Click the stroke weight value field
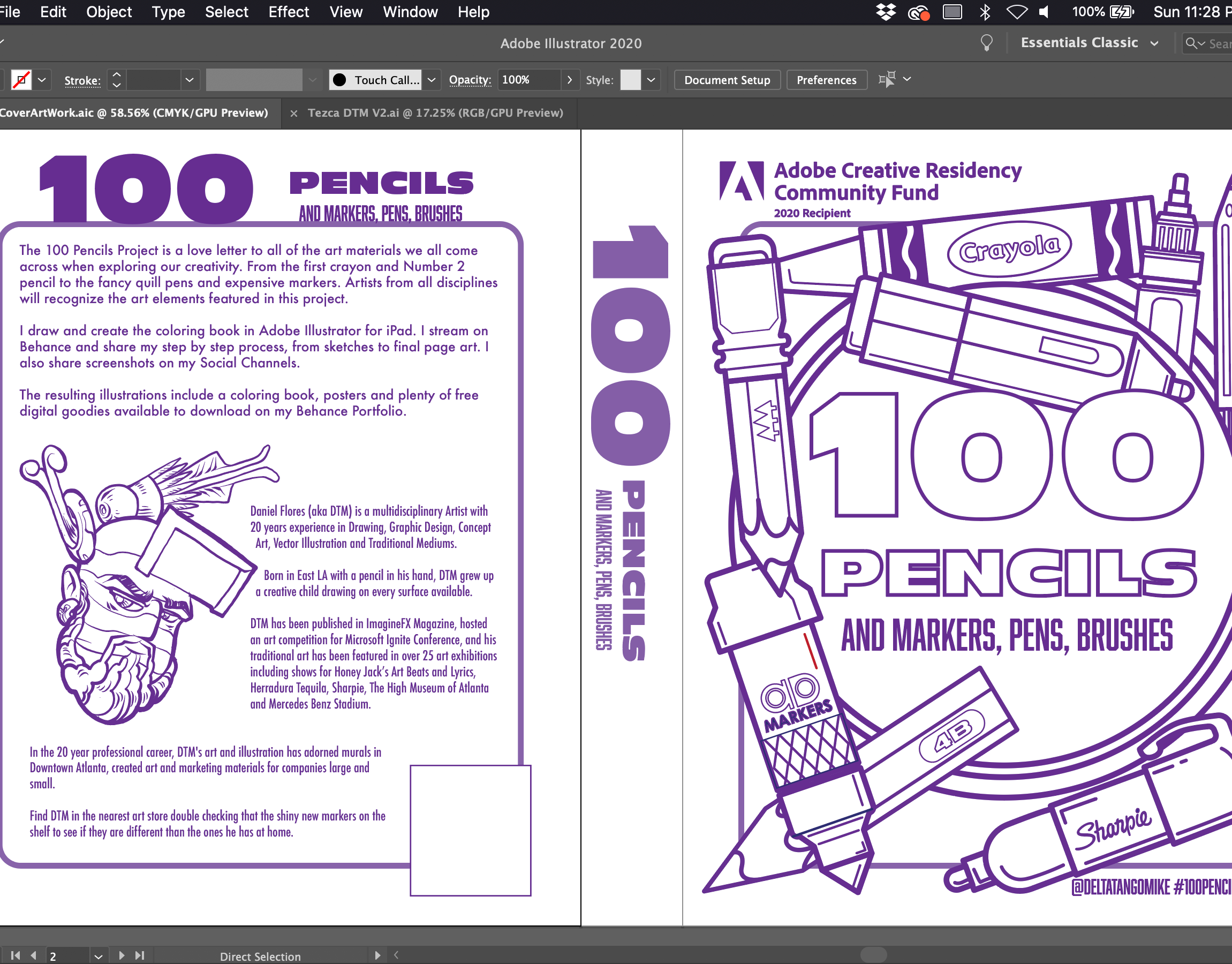This screenshot has height=964, width=1232. (154, 80)
